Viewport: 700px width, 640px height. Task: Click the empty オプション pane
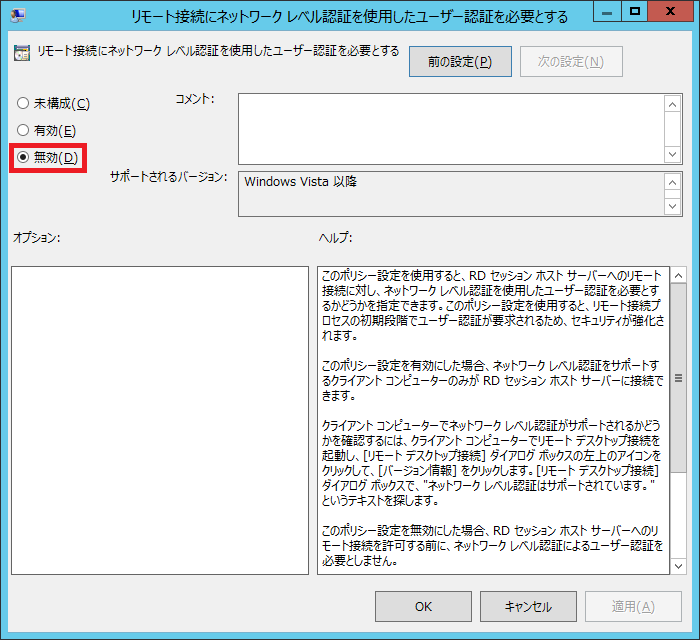(x=160, y=420)
